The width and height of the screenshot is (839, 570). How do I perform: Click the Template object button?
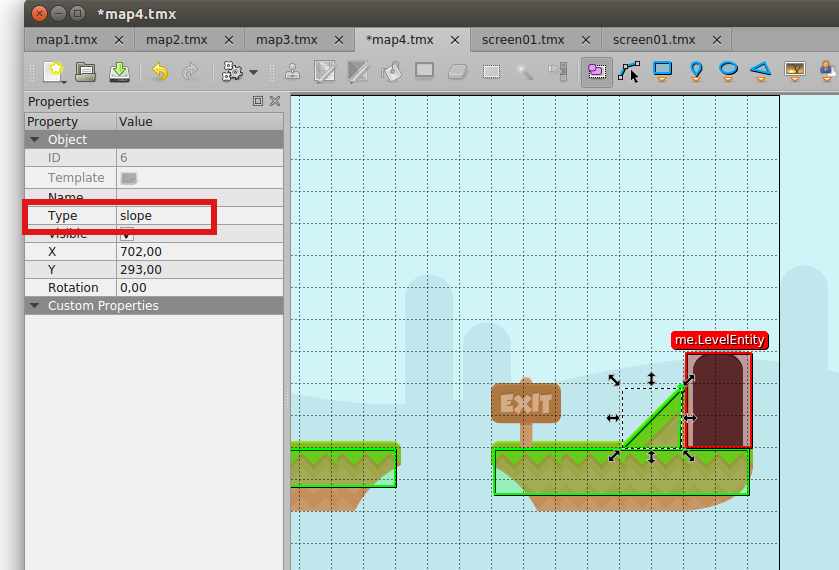point(129,178)
